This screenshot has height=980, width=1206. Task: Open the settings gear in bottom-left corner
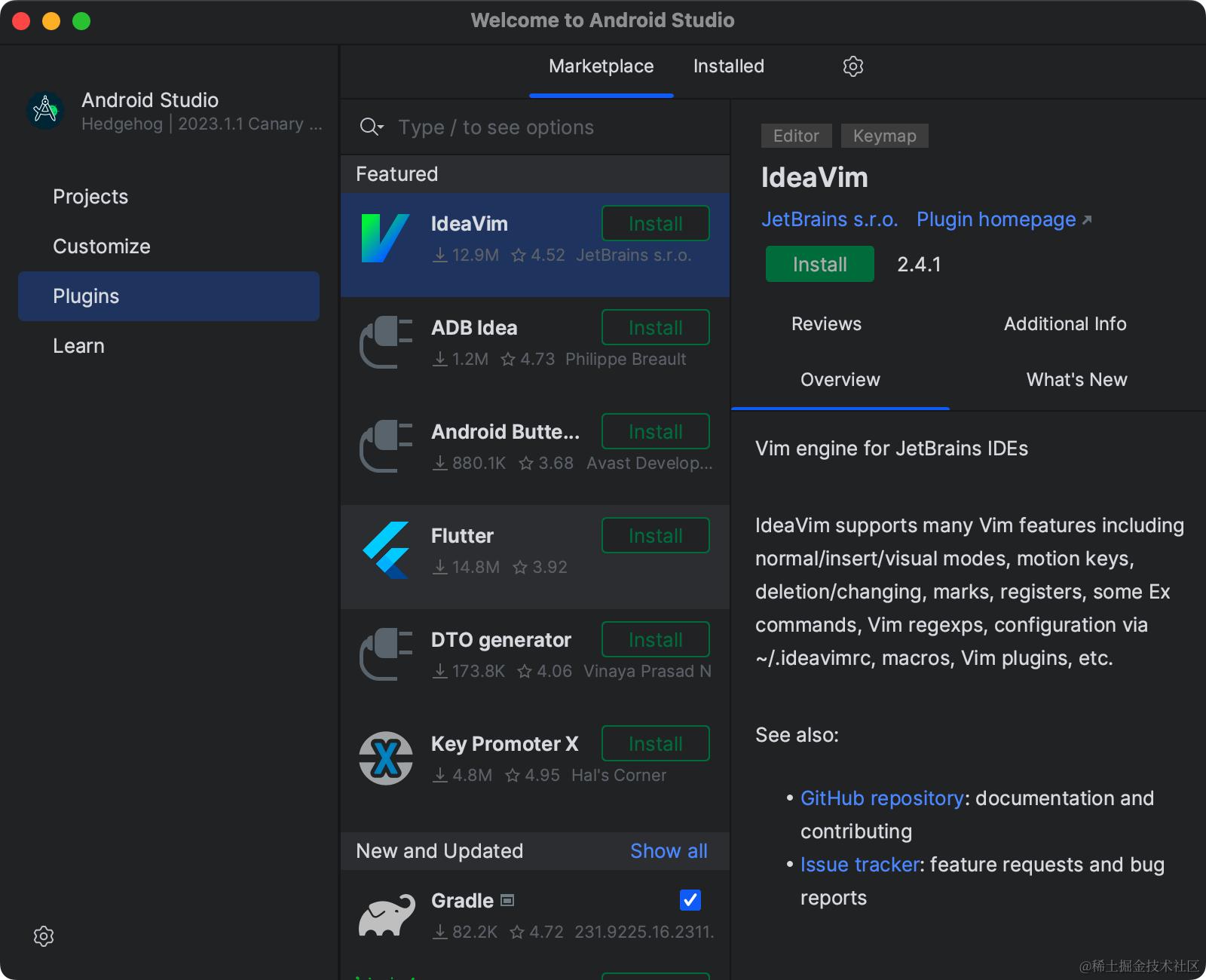tap(44, 936)
